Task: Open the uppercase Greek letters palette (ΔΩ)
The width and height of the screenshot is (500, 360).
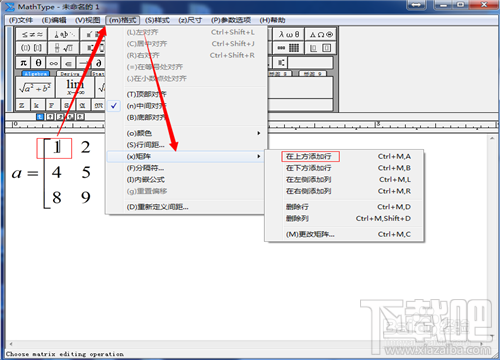Action: coord(321,34)
